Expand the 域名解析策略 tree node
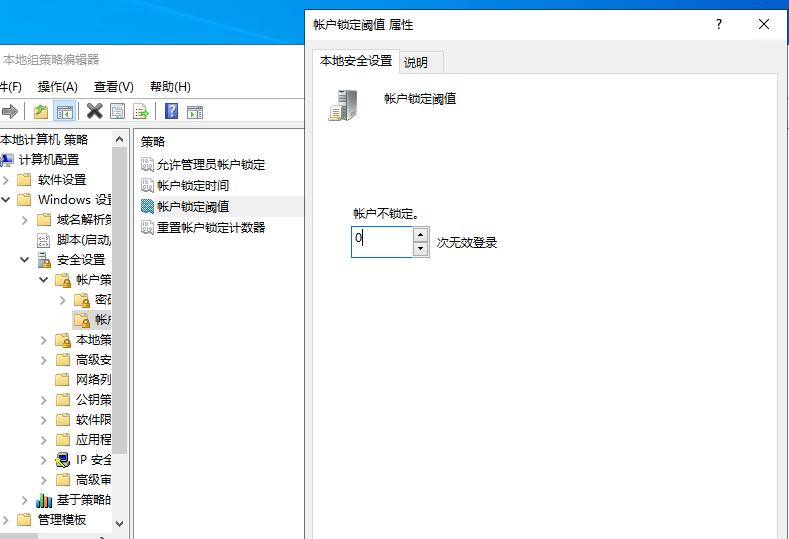 [x=25, y=220]
